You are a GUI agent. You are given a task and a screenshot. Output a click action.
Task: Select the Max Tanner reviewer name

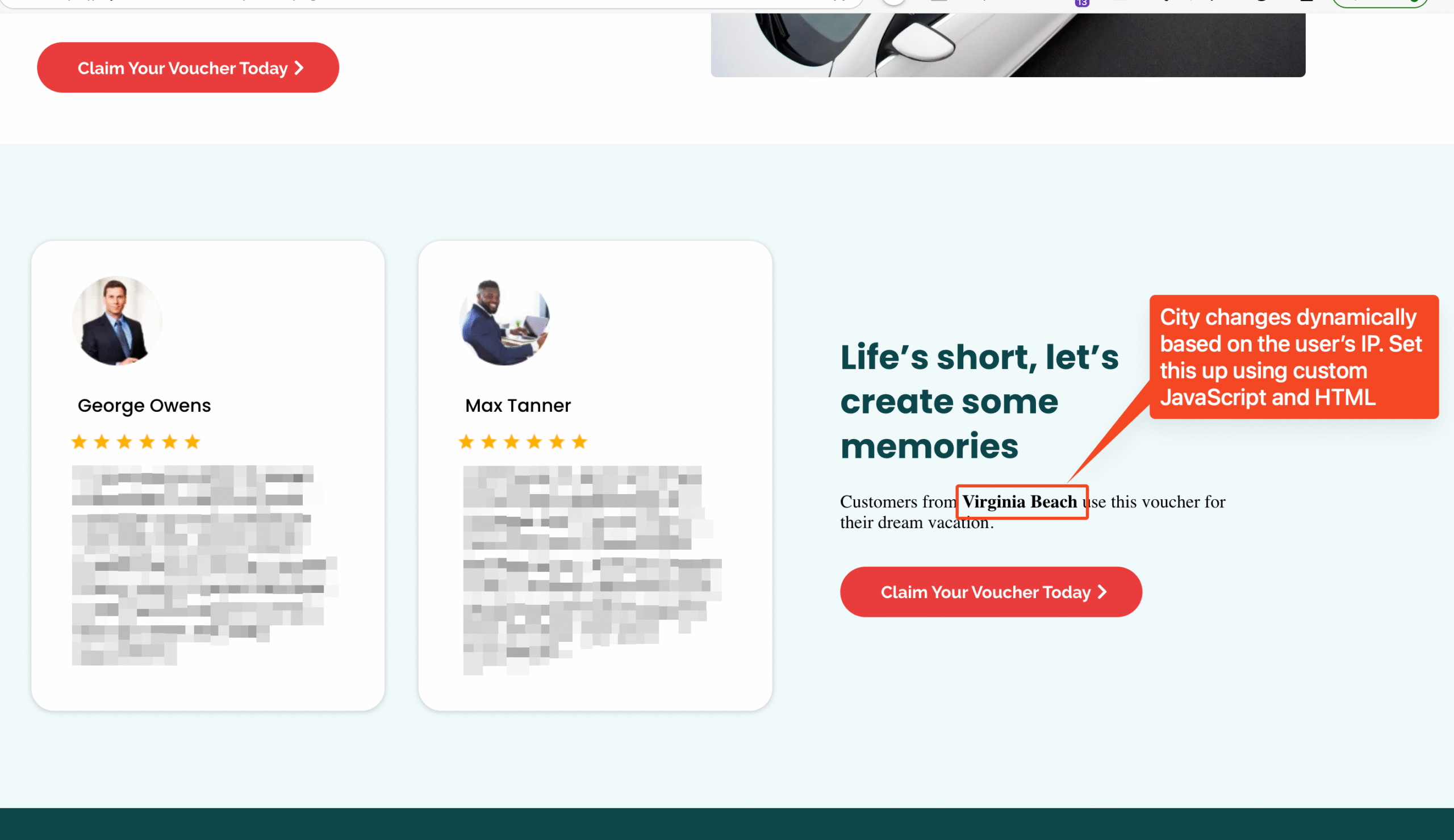pos(517,406)
